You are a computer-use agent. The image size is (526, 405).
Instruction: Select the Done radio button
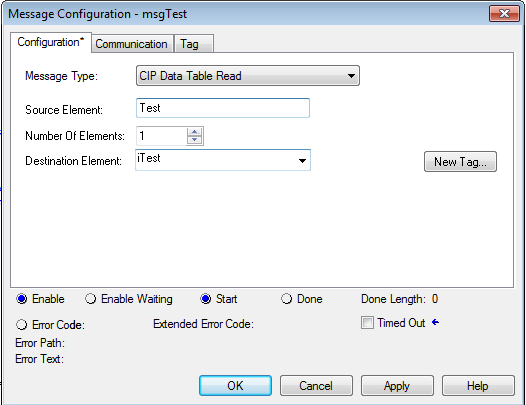tap(286, 299)
